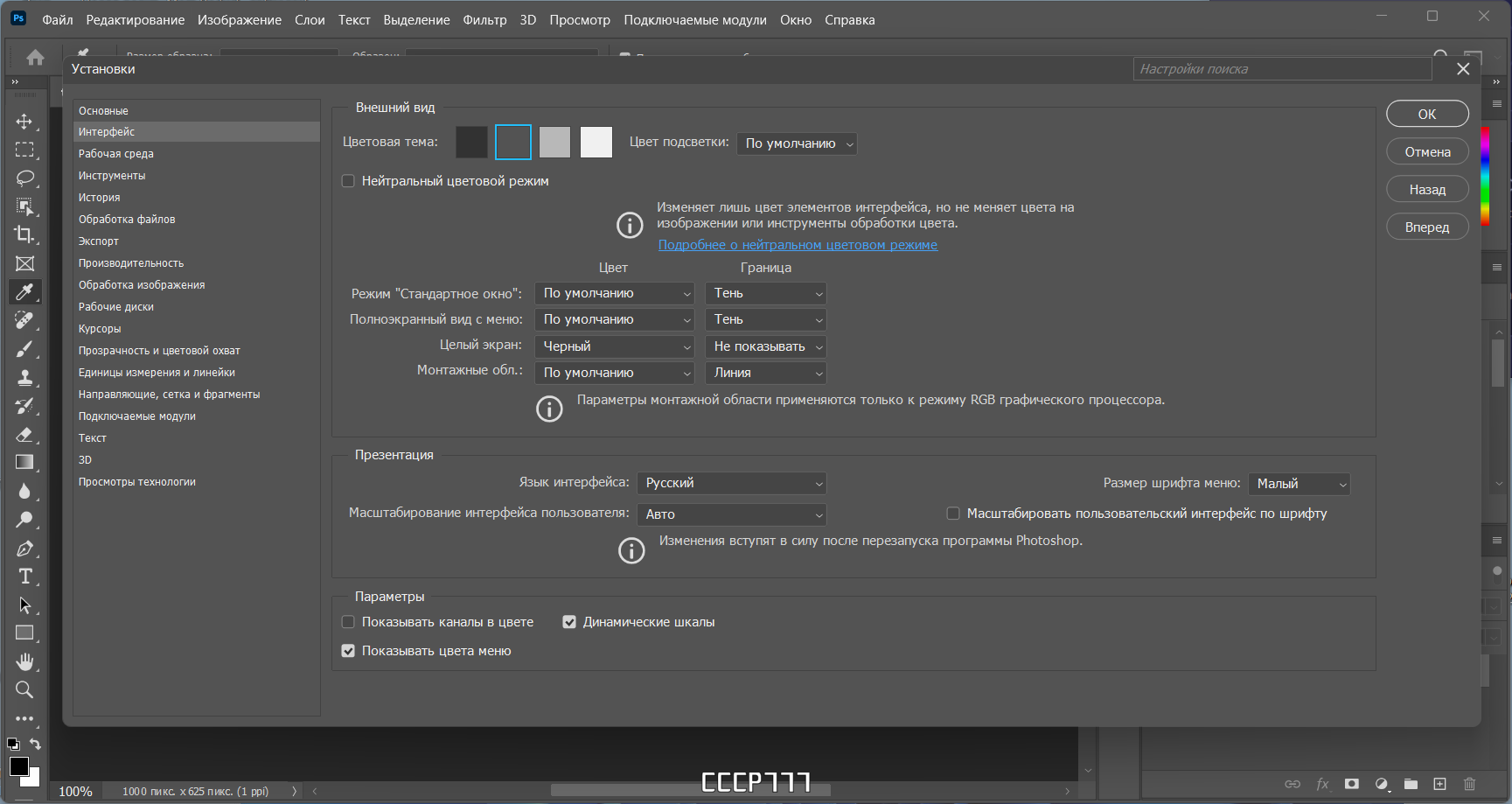Open the Фильтр menu
Viewport: 1512px width, 804px height.
click(484, 19)
